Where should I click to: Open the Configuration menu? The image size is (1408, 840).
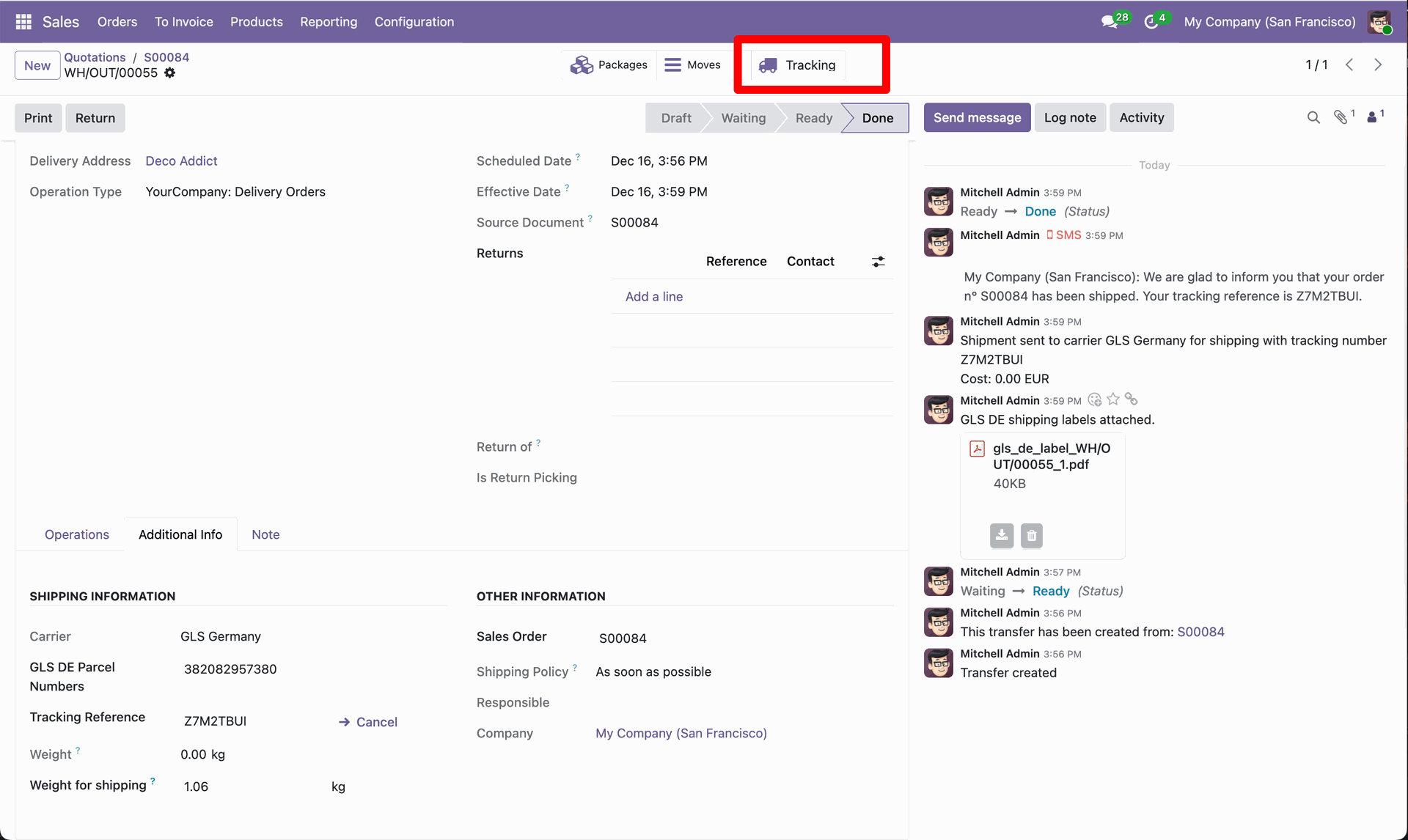pos(414,22)
